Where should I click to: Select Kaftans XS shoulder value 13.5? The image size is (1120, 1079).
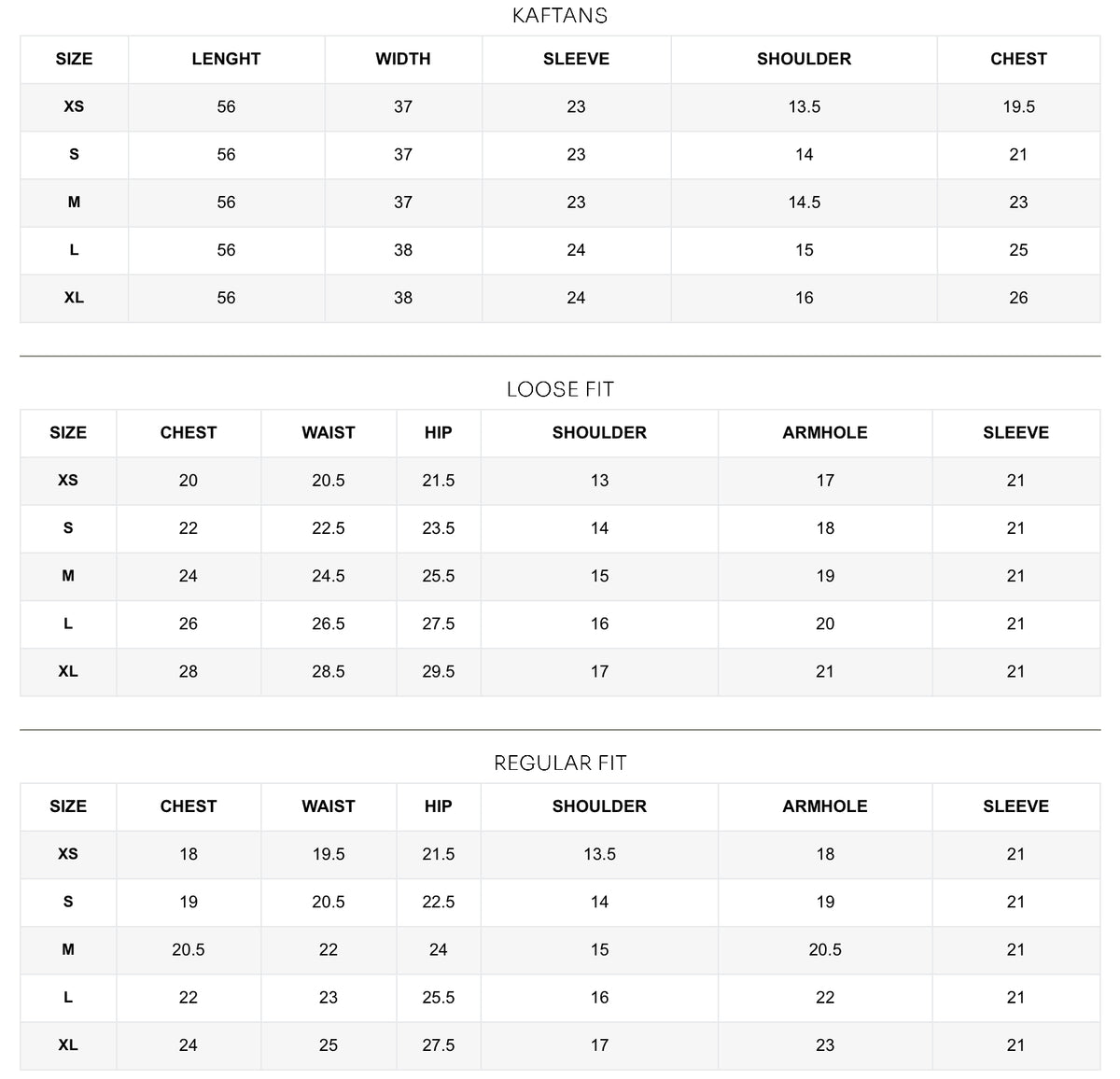pos(804,106)
